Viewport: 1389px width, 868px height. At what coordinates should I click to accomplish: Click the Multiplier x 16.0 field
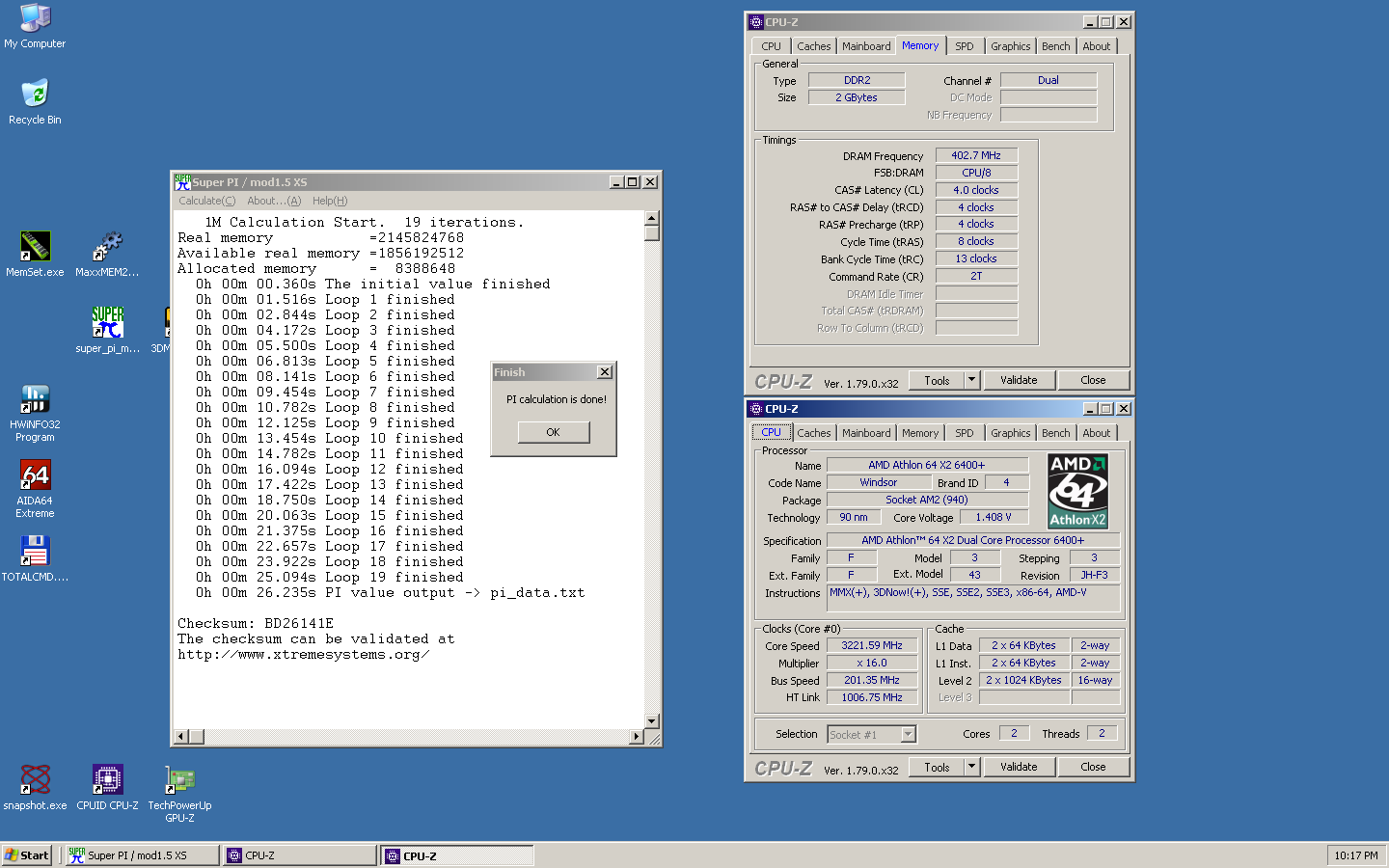click(872, 664)
